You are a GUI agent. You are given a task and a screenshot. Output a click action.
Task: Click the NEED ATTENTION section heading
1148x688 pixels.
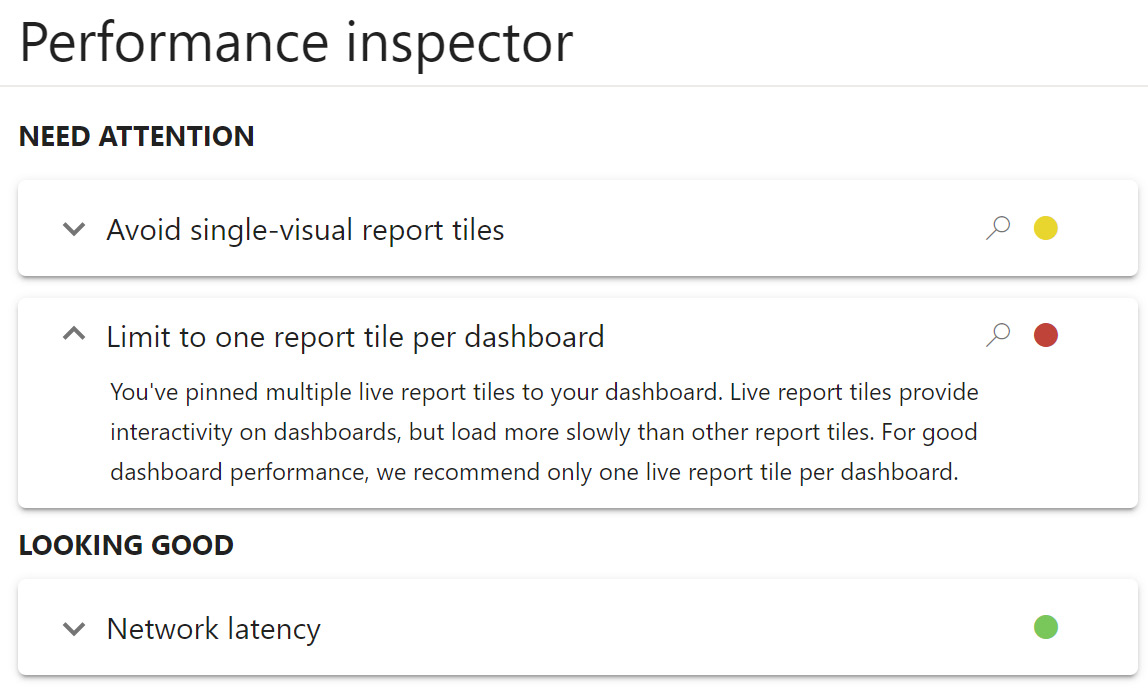point(136,136)
